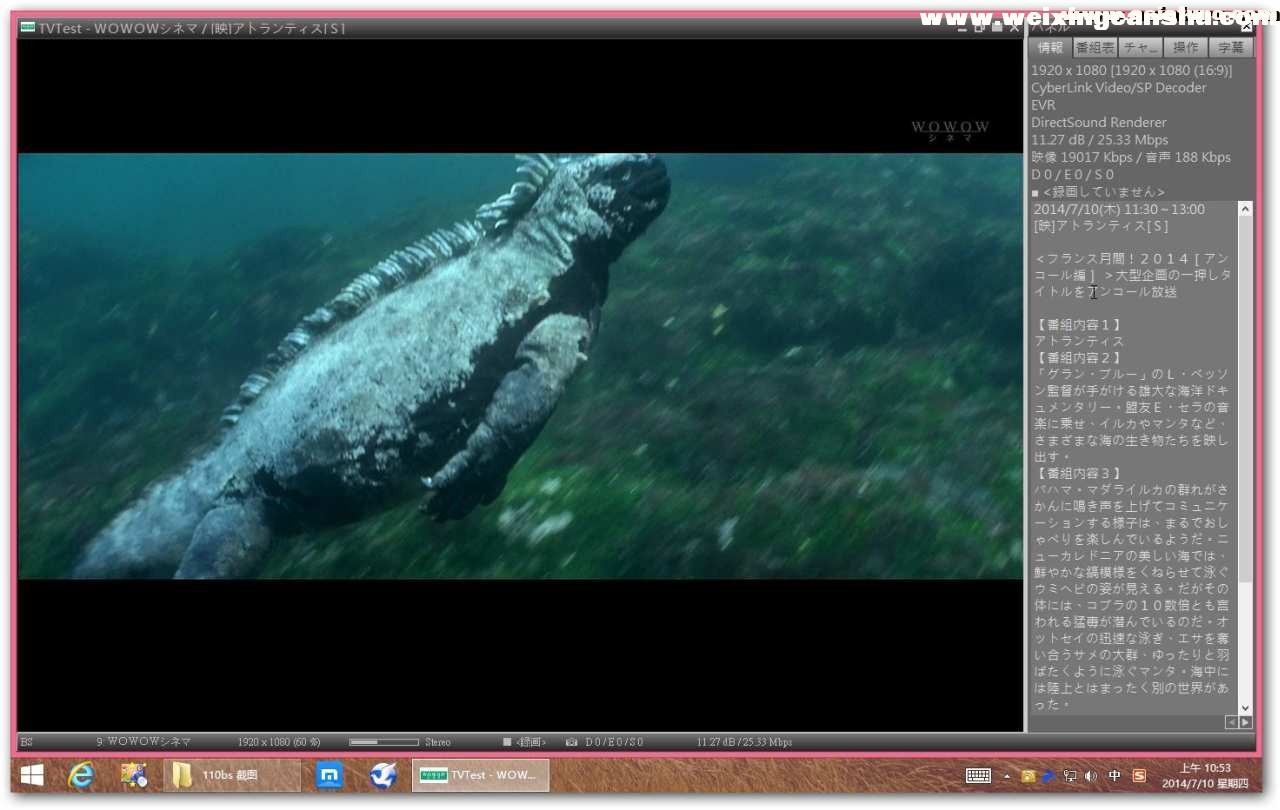
Task: Click the previous program arrow below info panel
Action: point(1231,722)
